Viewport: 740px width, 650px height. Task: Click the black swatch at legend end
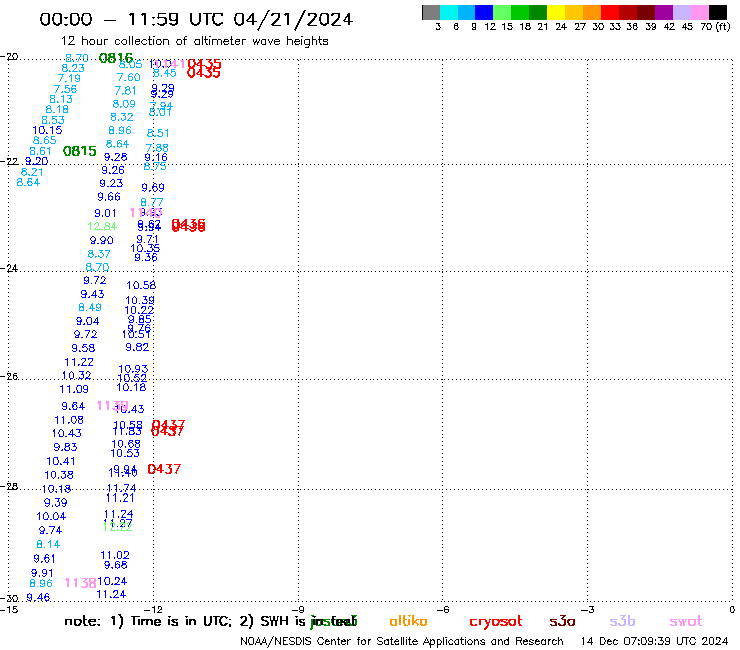click(718, 12)
